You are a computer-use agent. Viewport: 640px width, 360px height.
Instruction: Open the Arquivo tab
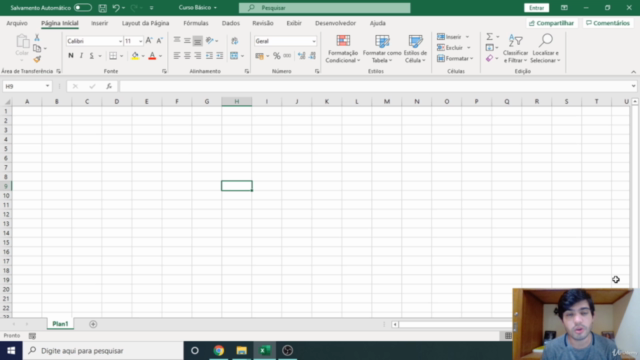17,23
